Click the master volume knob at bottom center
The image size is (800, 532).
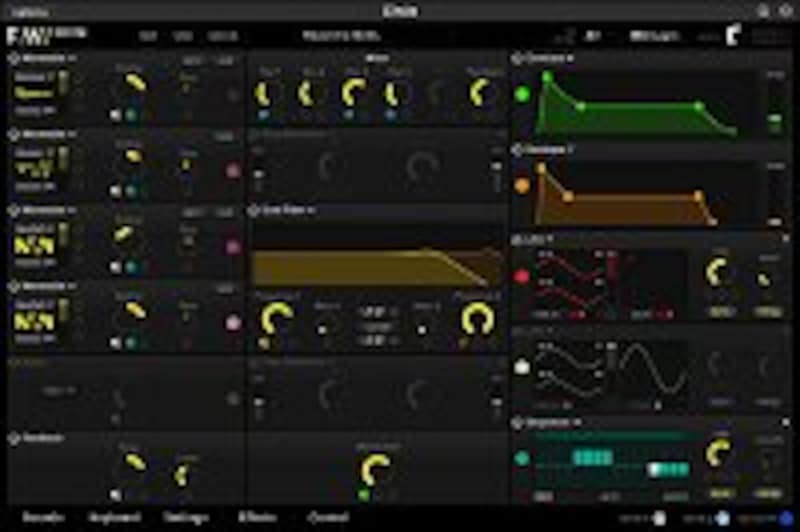coord(375,469)
